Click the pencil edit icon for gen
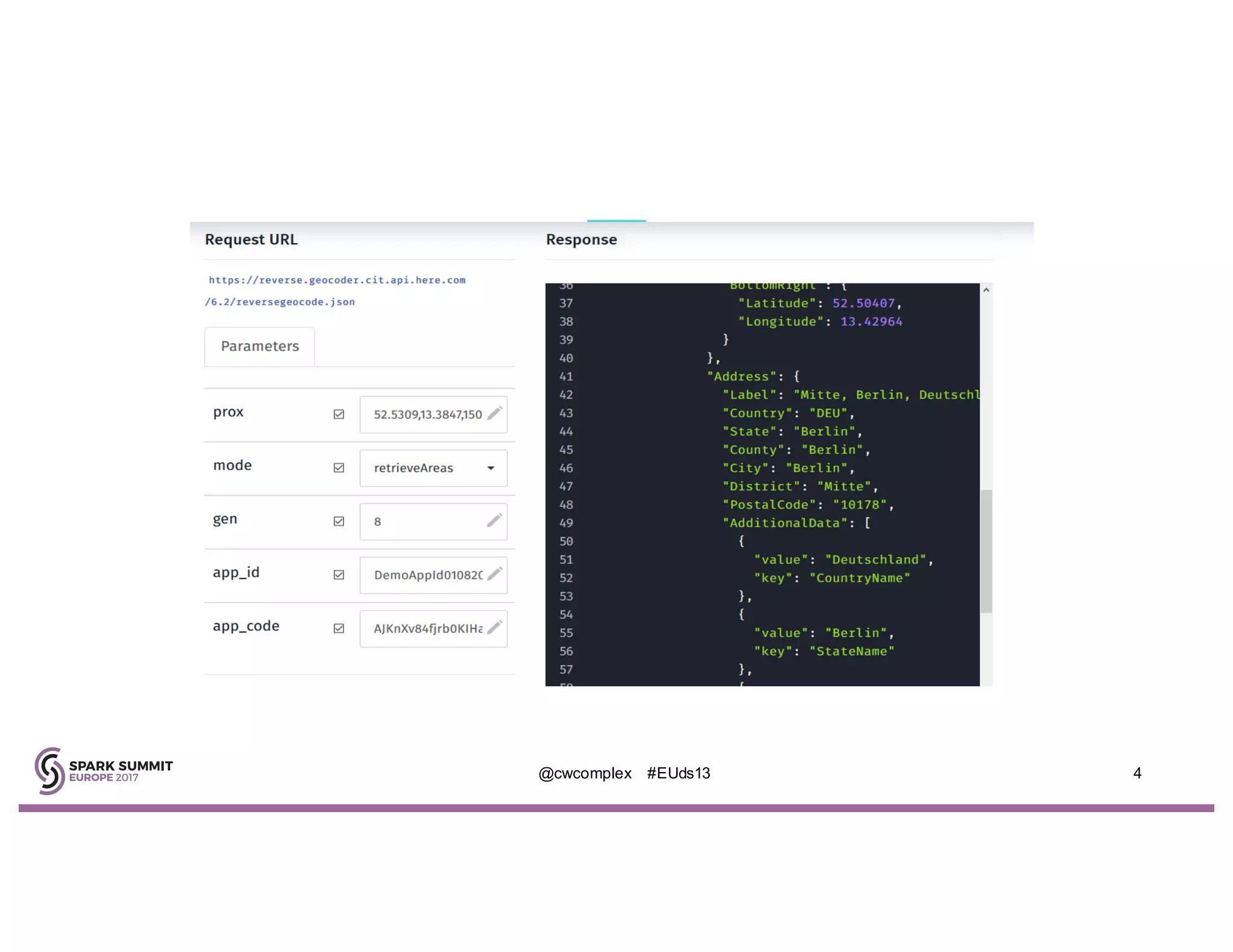The width and height of the screenshot is (1233, 952). point(494,521)
